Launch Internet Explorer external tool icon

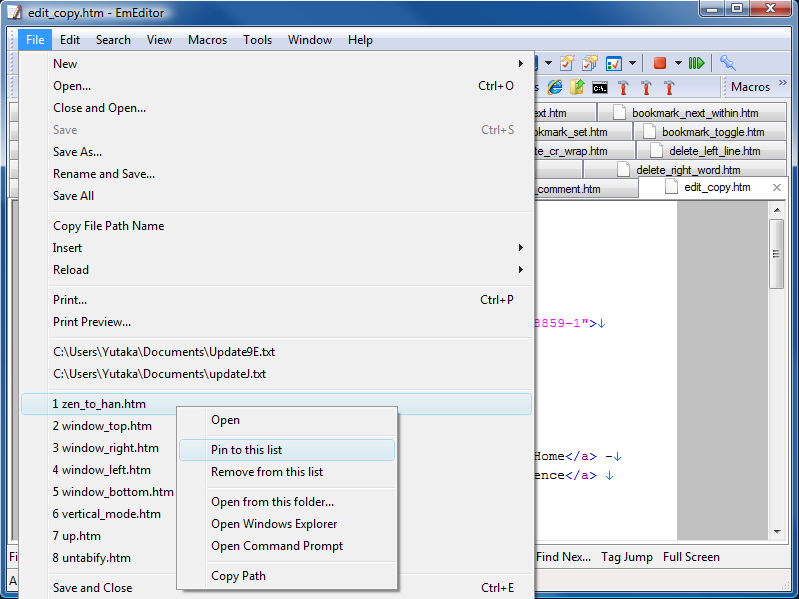tap(554, 87)
